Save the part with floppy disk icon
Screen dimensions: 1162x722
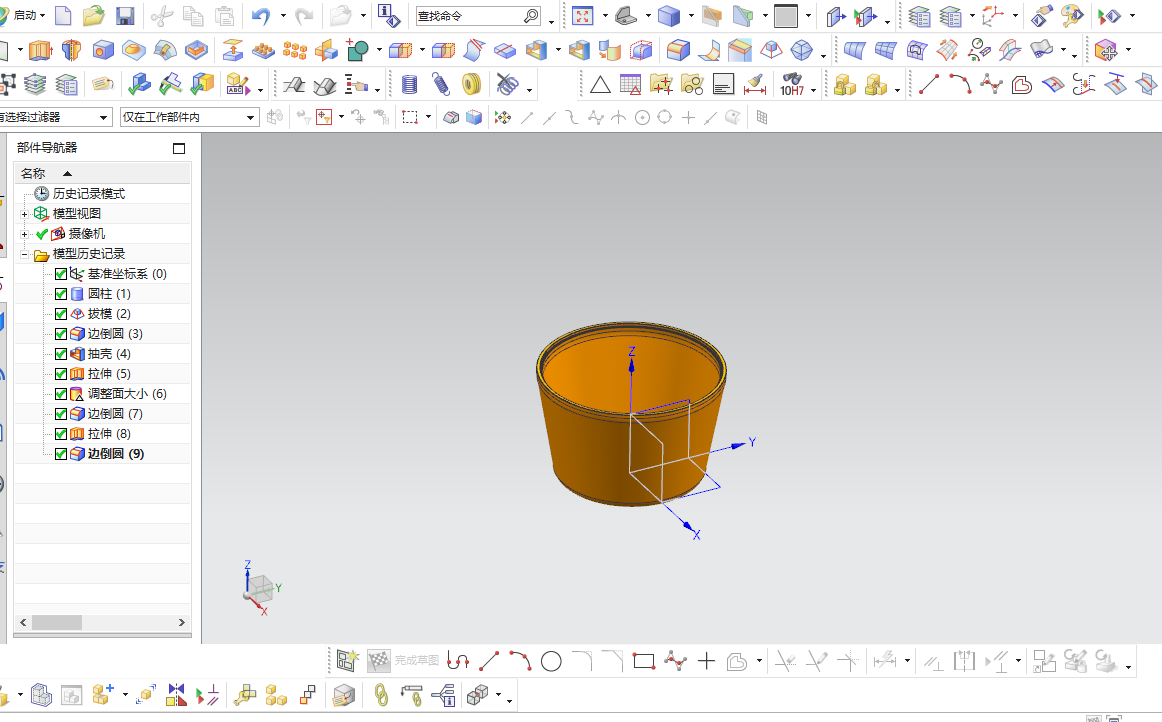point(124,15)
